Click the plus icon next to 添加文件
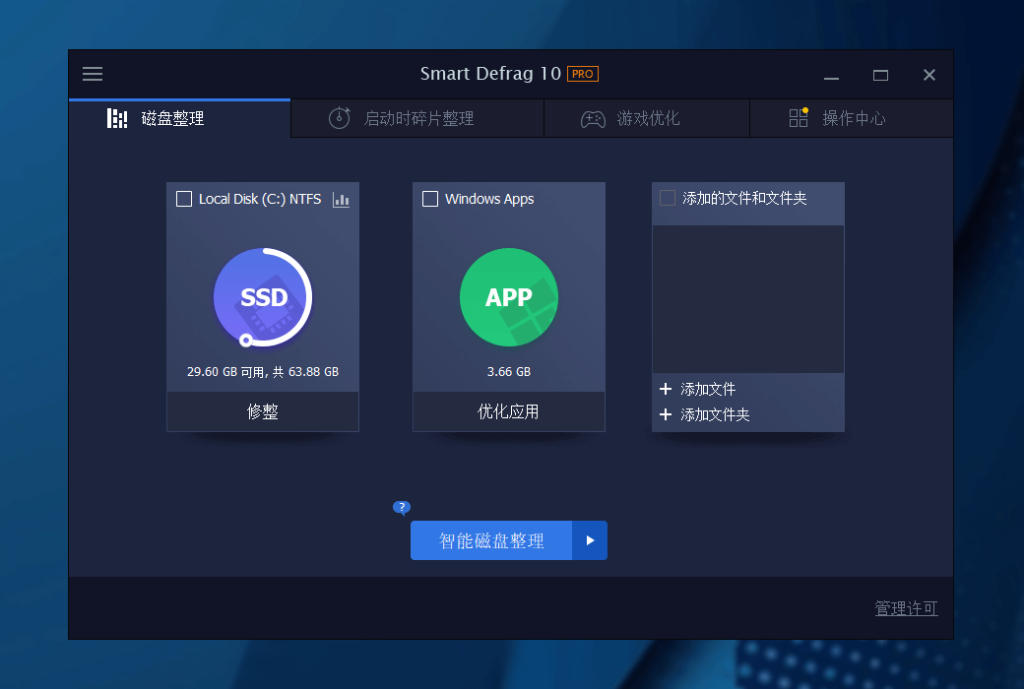 click(x=665, y=389)
